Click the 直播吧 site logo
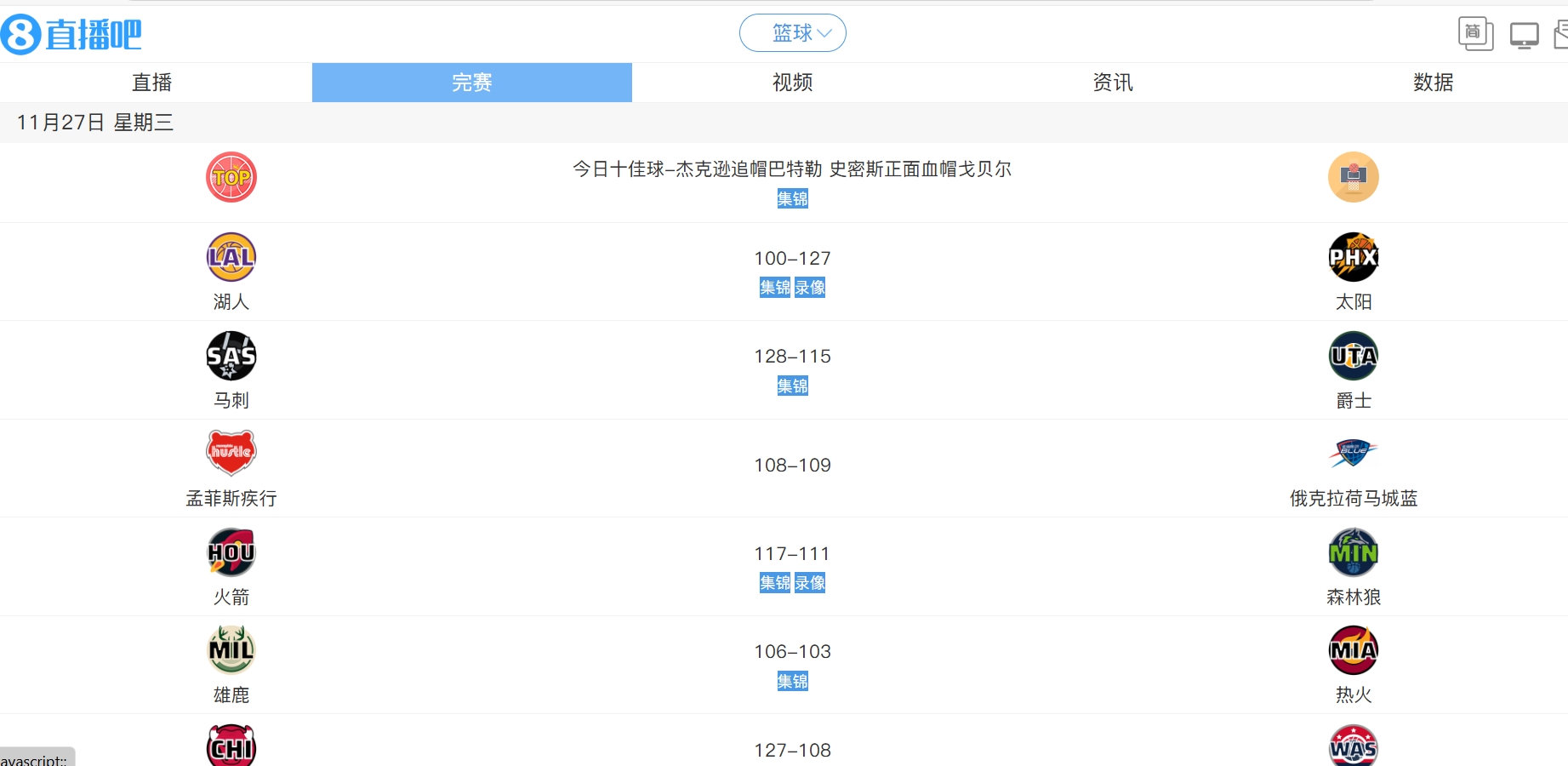Screen dimensions: 1568x766 71,35
